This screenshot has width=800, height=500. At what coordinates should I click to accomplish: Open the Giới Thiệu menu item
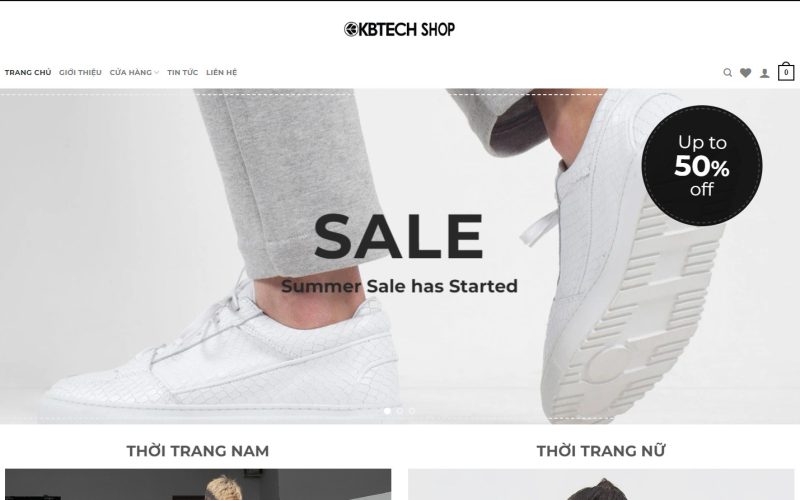point(80,72)
